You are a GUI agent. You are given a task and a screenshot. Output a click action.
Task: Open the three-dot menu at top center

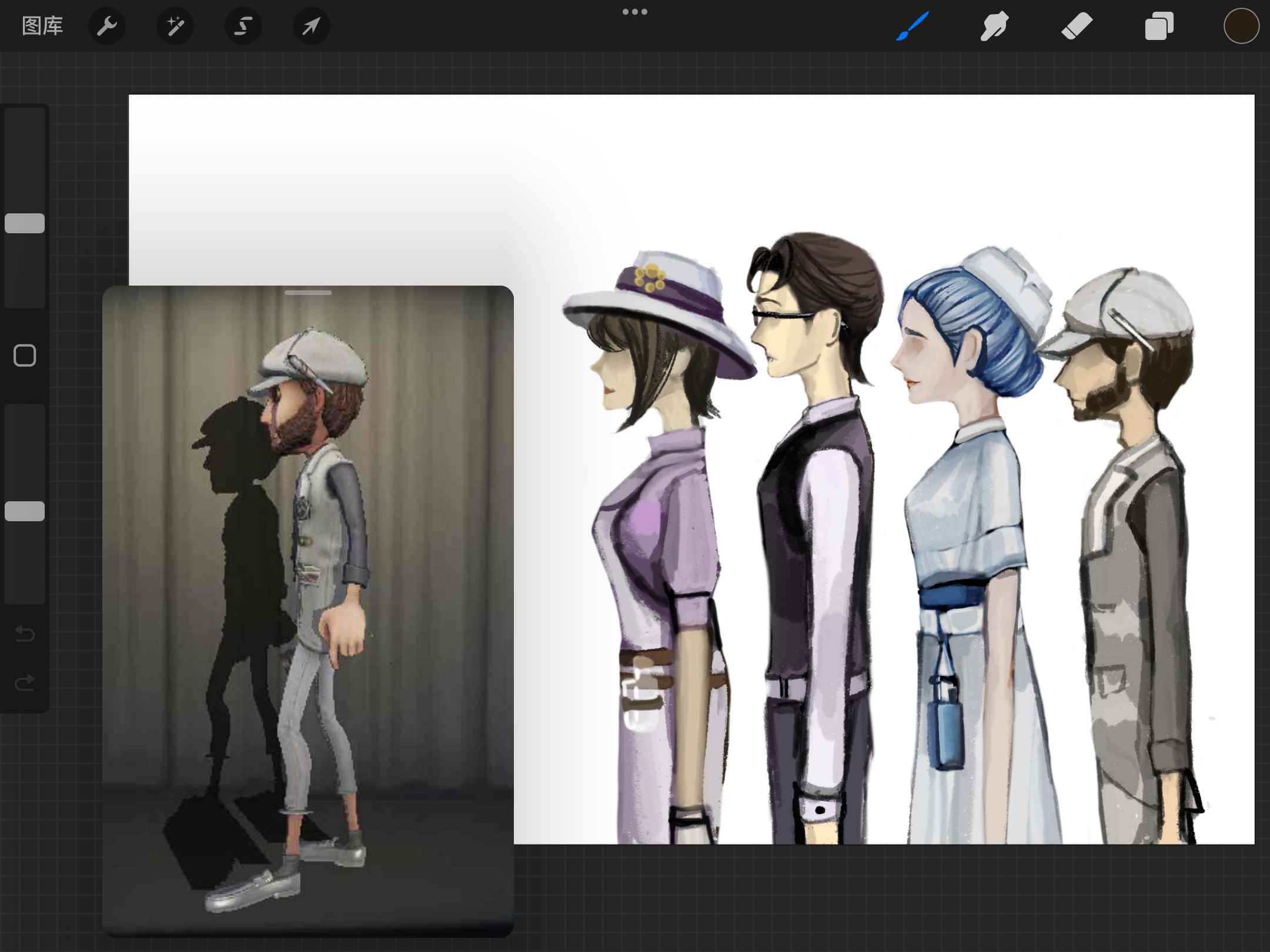click(x=635, y=12)
